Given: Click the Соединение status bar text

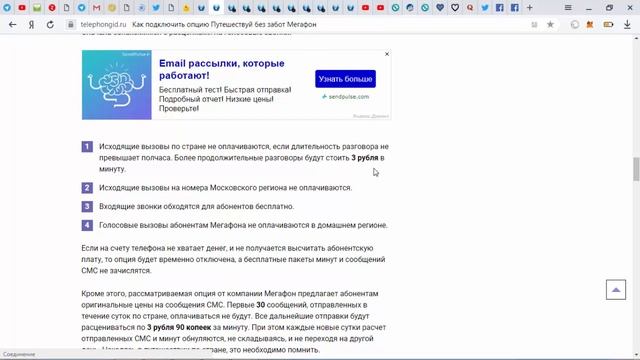Looking at the screenshot, I should tap(19, 354).
